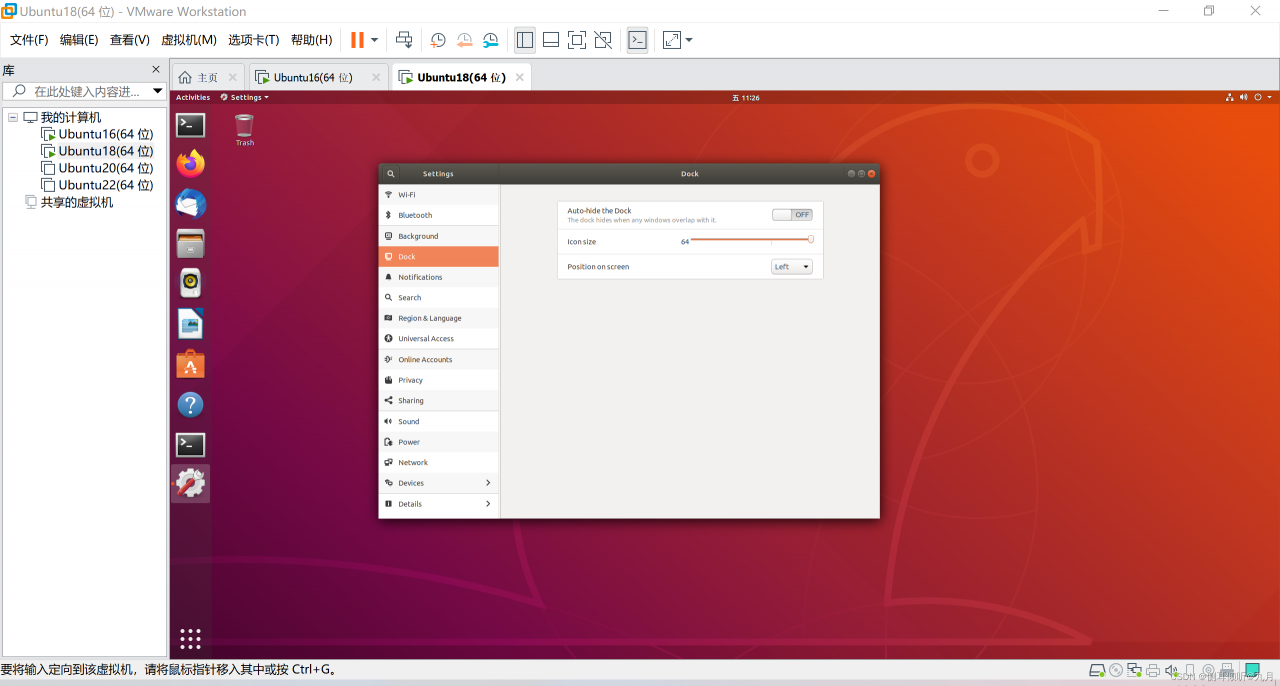
Task: Select Bluetooth in Settings sidebar
Action: [438, 215]
